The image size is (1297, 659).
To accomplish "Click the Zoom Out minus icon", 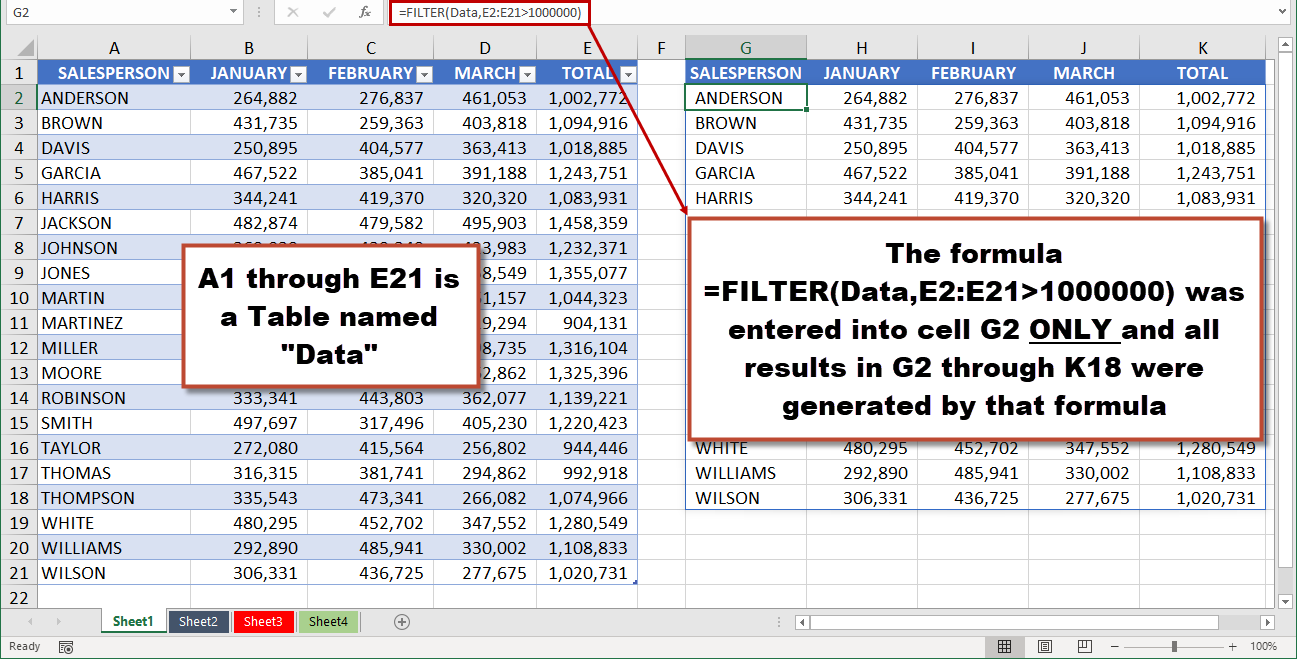I will [1113, 646].
